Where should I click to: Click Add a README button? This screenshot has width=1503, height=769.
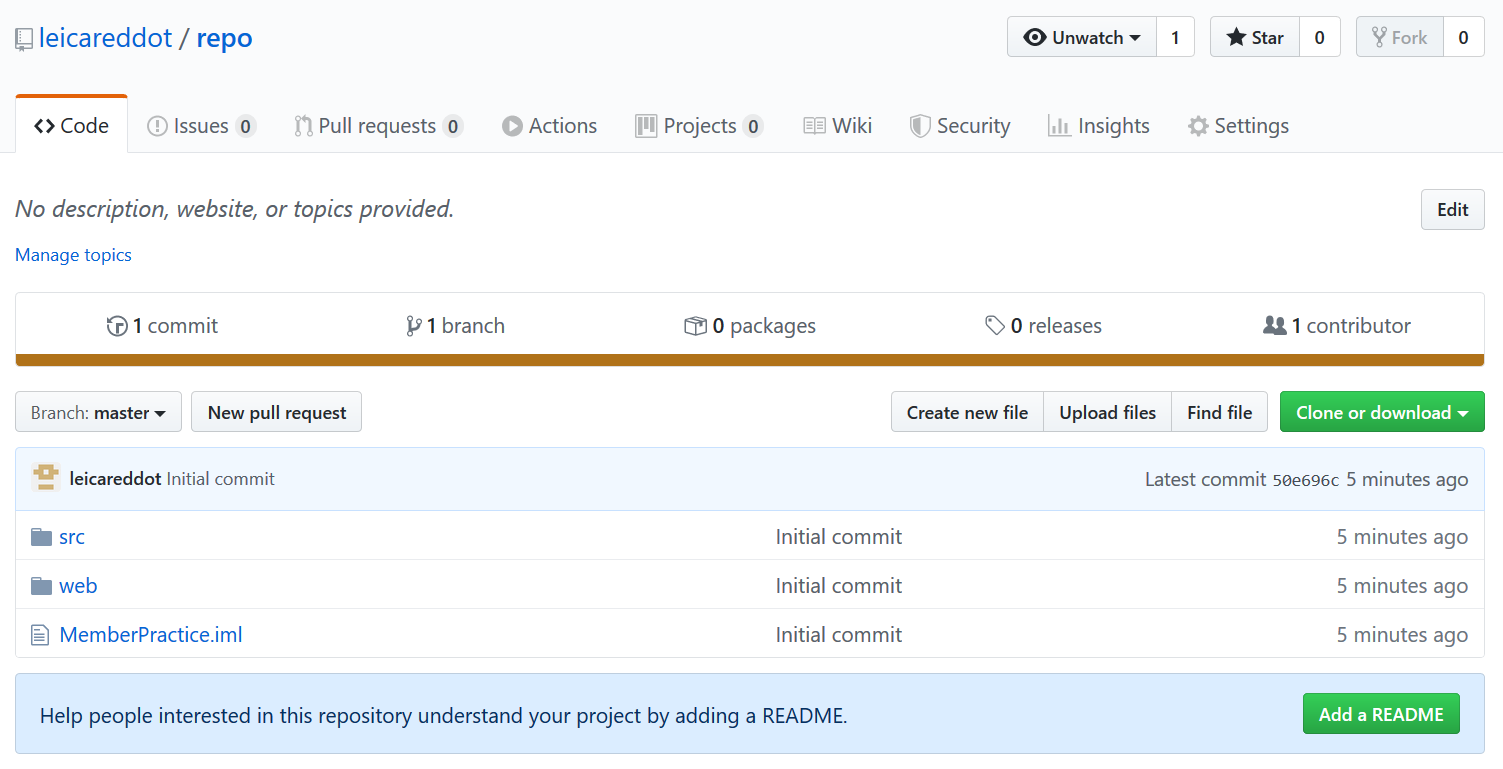tap(1381, 714)
